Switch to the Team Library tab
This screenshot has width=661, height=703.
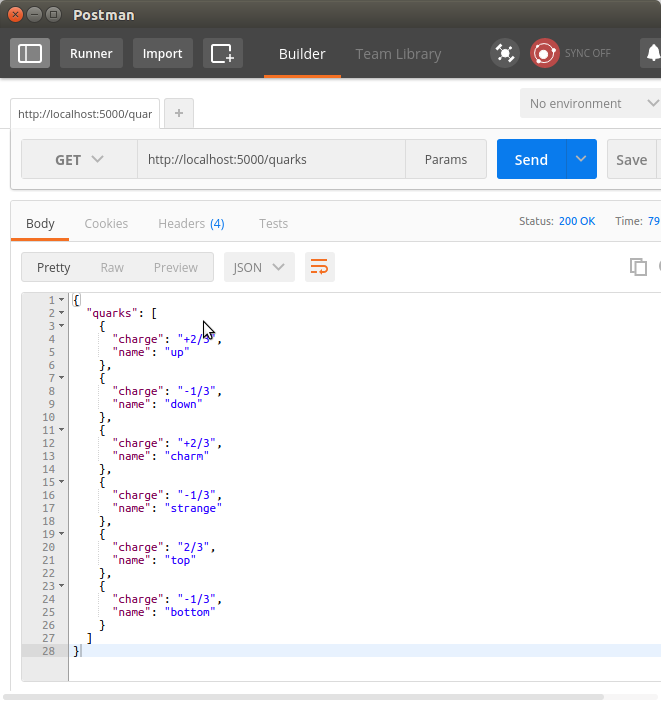[398, 54]
